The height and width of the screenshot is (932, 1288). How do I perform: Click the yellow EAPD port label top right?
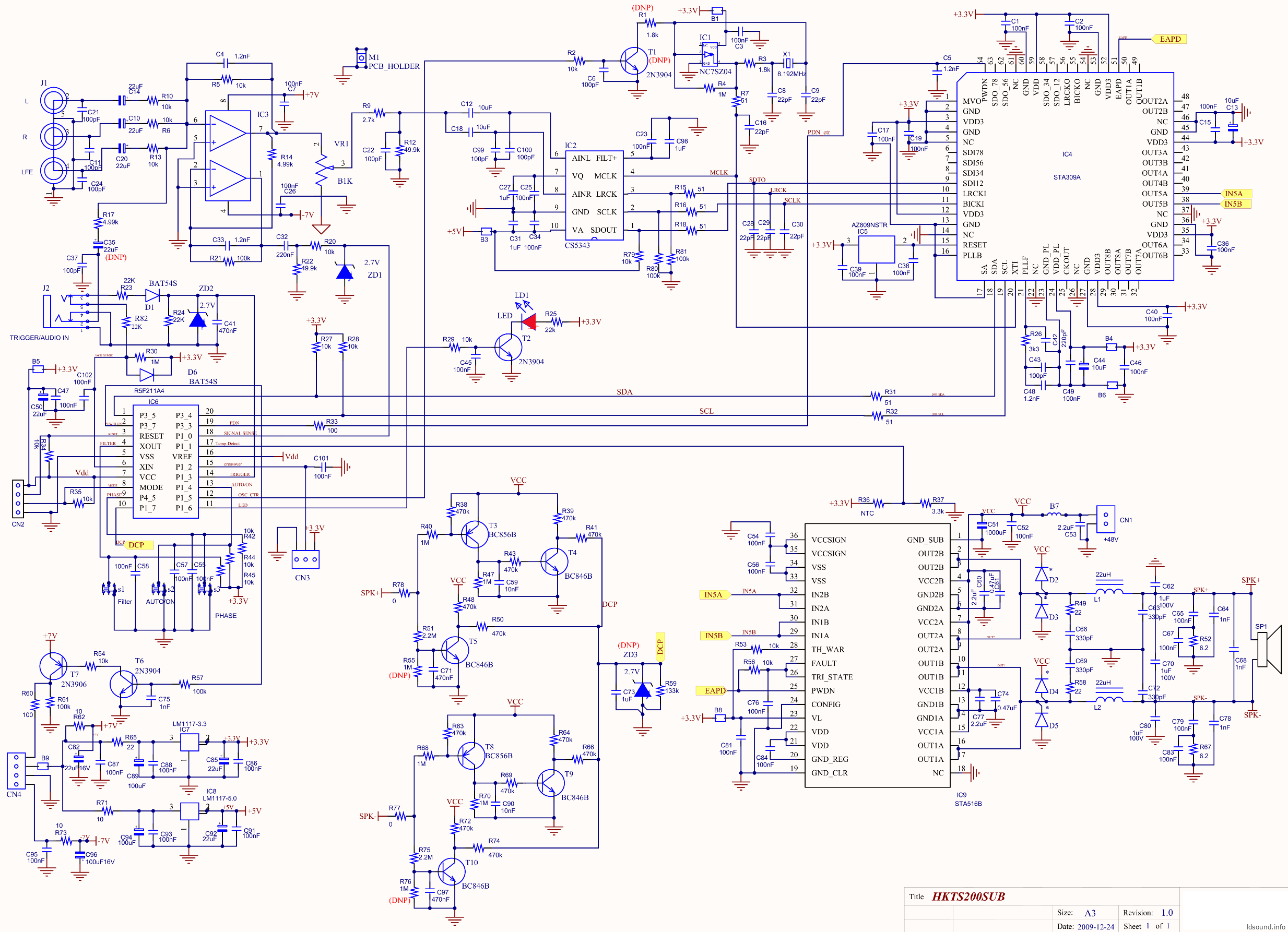[1169, 39]
